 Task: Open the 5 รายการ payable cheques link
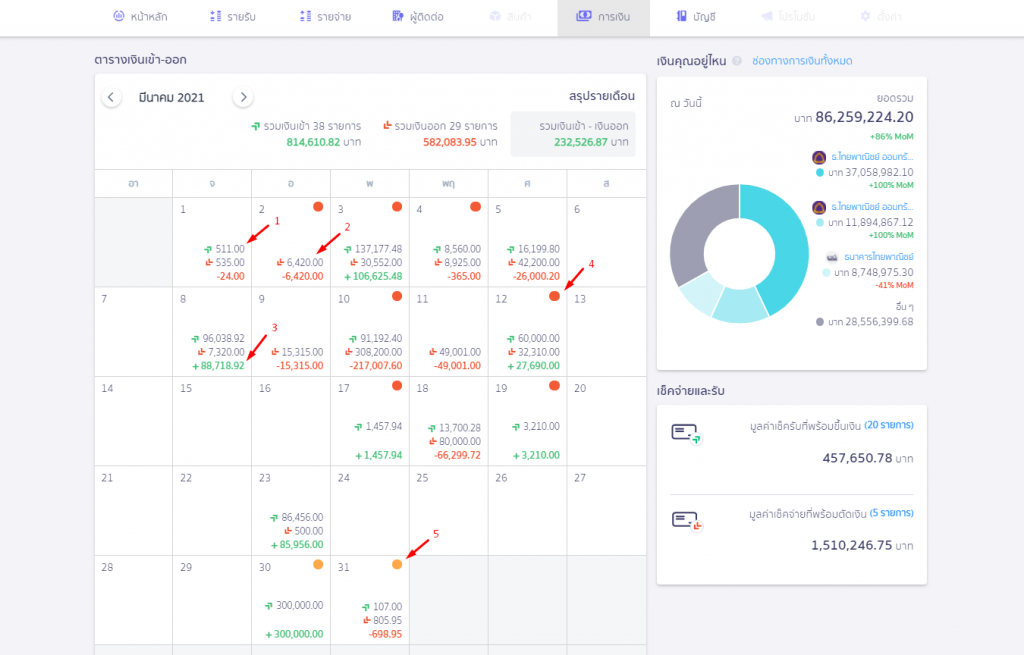tap(891, 513)
